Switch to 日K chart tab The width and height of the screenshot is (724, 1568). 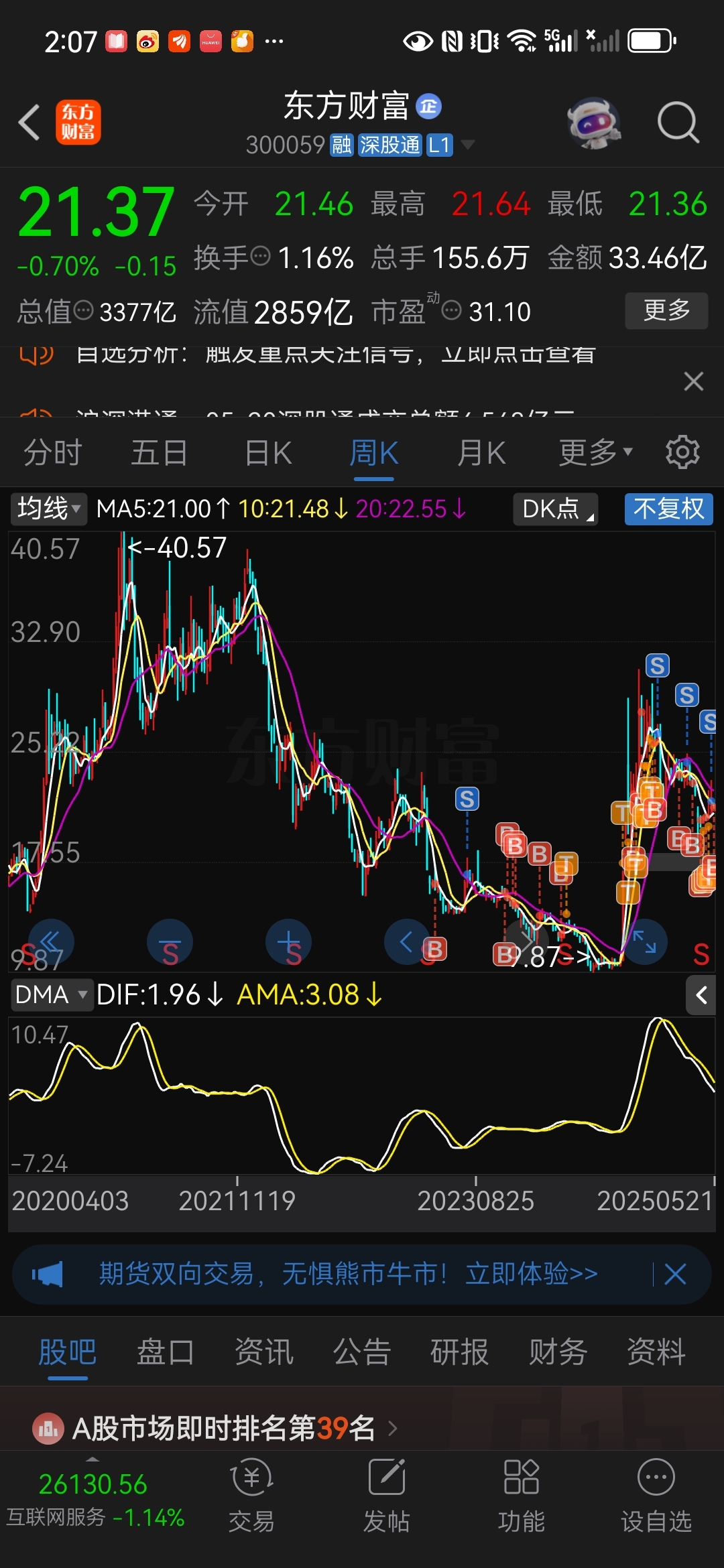pos(268,453)
